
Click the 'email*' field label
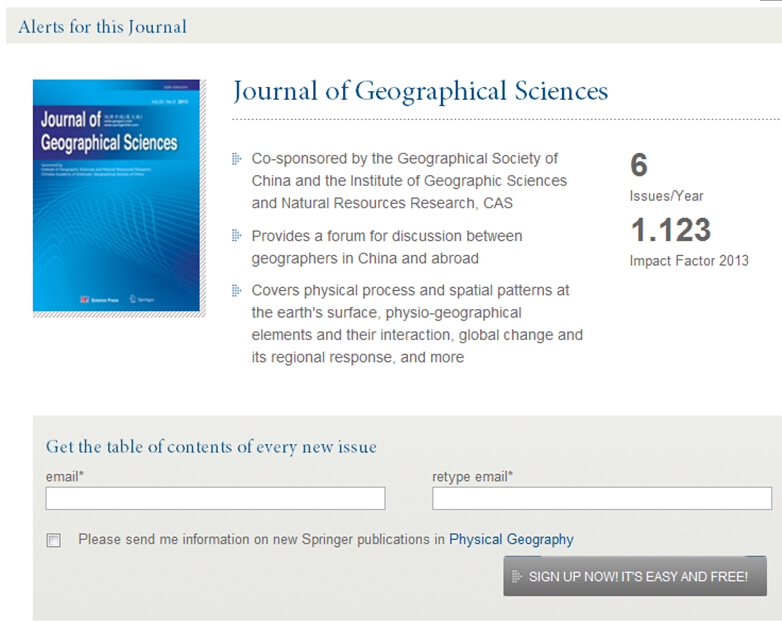(64, 477)
